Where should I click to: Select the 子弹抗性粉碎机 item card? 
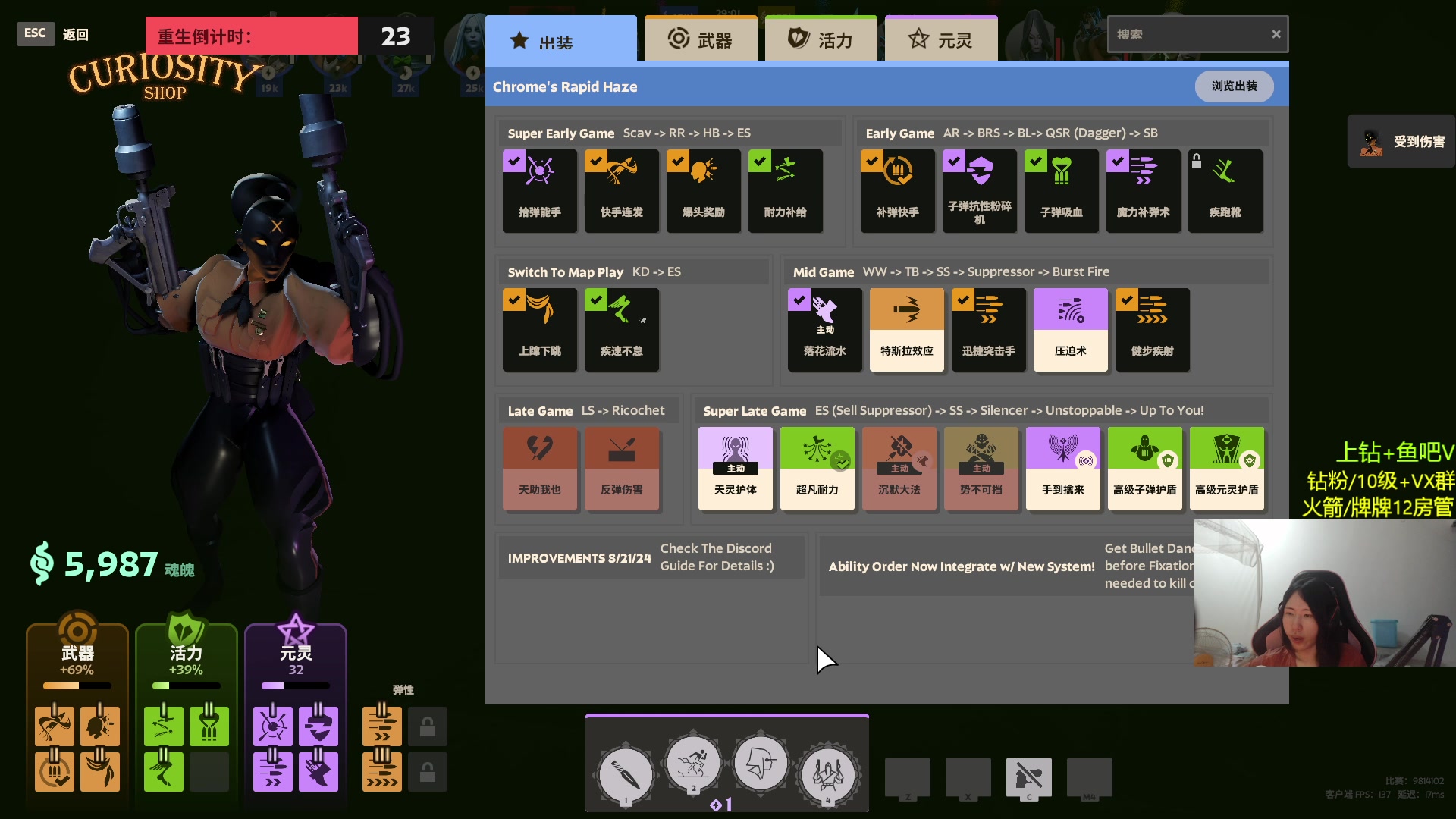tap(979, 191)
